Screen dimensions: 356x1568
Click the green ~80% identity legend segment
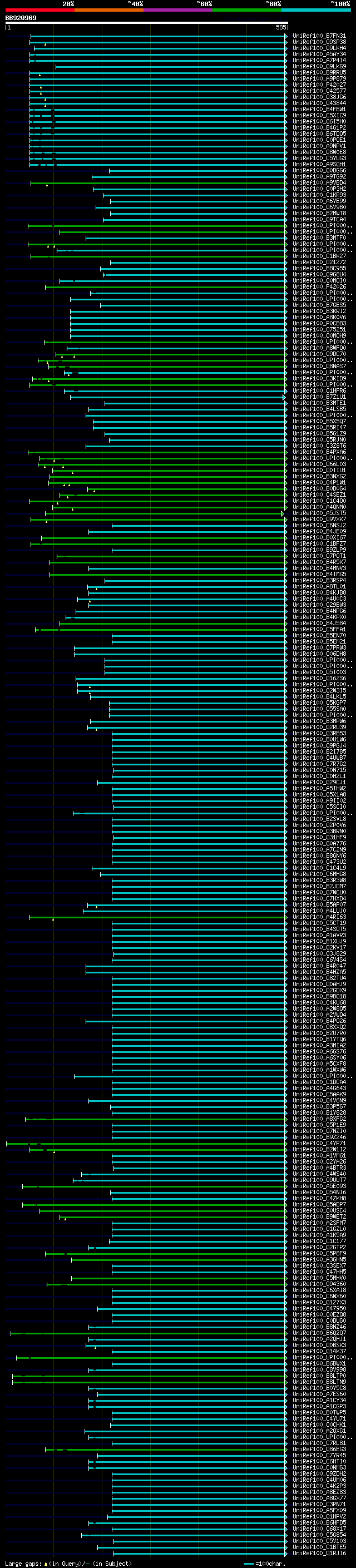(247, 10)
